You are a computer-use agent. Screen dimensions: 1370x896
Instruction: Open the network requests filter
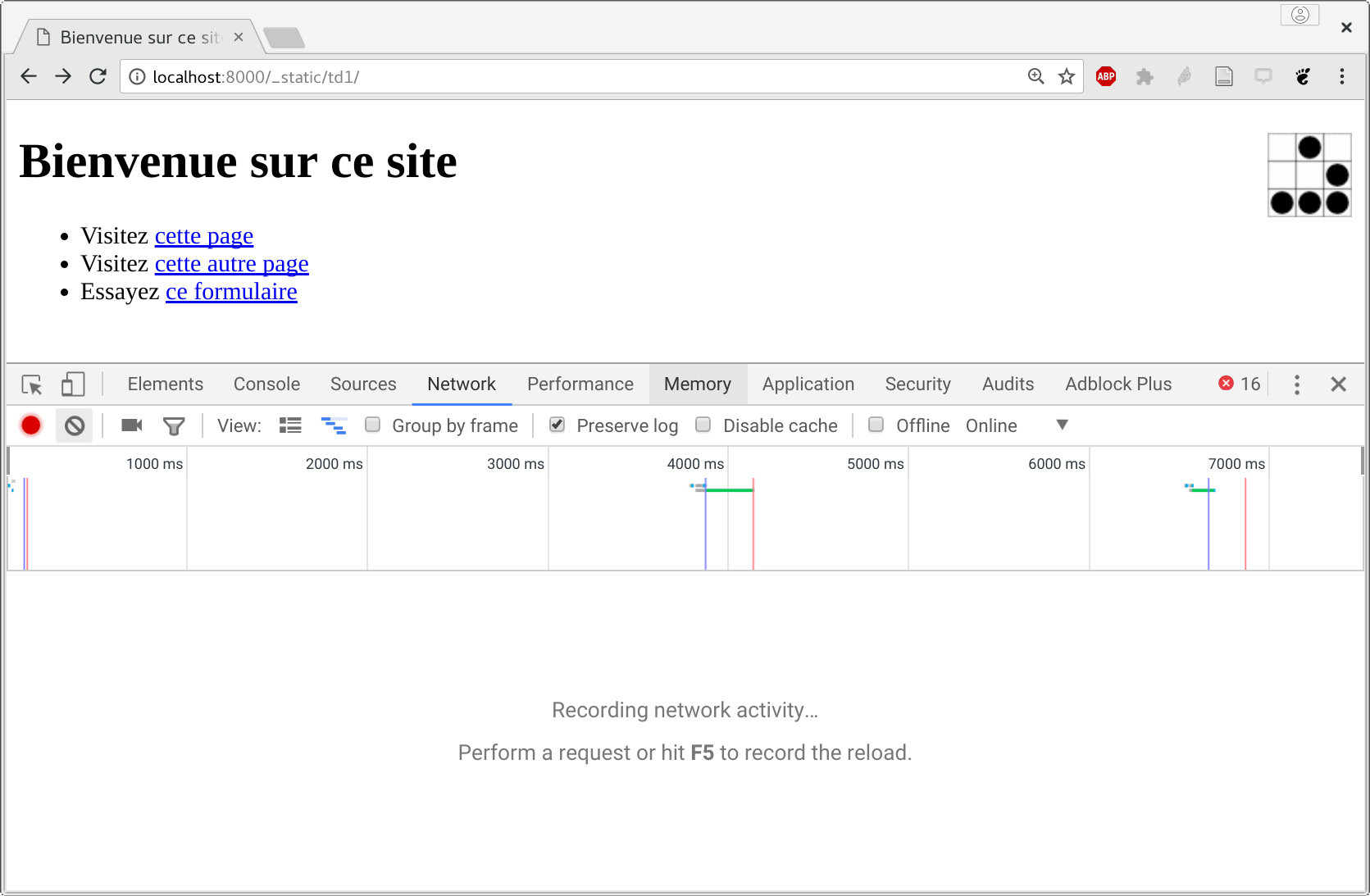coord(174,425)
